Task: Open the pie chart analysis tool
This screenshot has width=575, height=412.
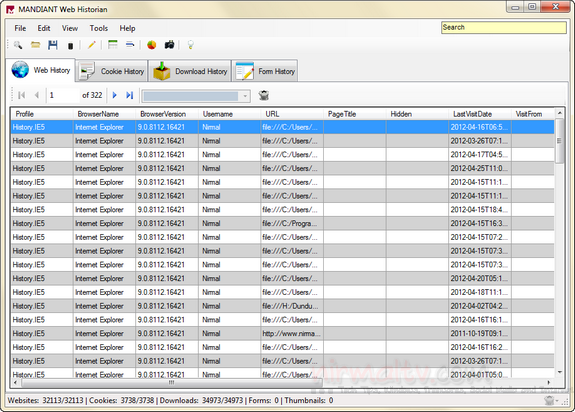Action: coord(151,45)
